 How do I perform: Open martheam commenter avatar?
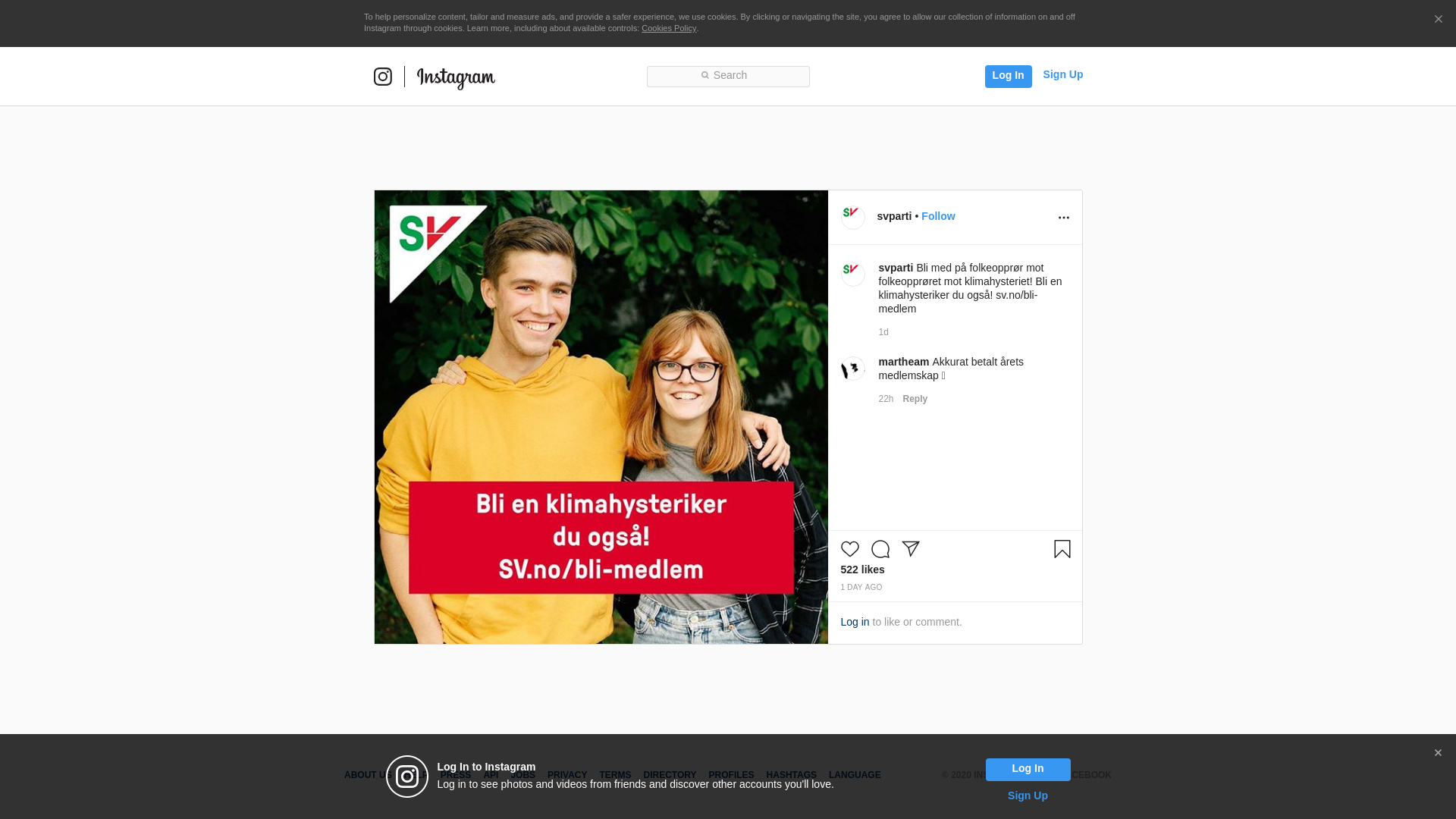[x=853, y=369]
